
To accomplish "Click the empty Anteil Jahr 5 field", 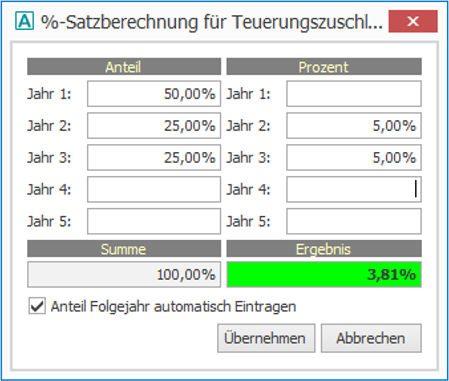I will click(154, 221).
